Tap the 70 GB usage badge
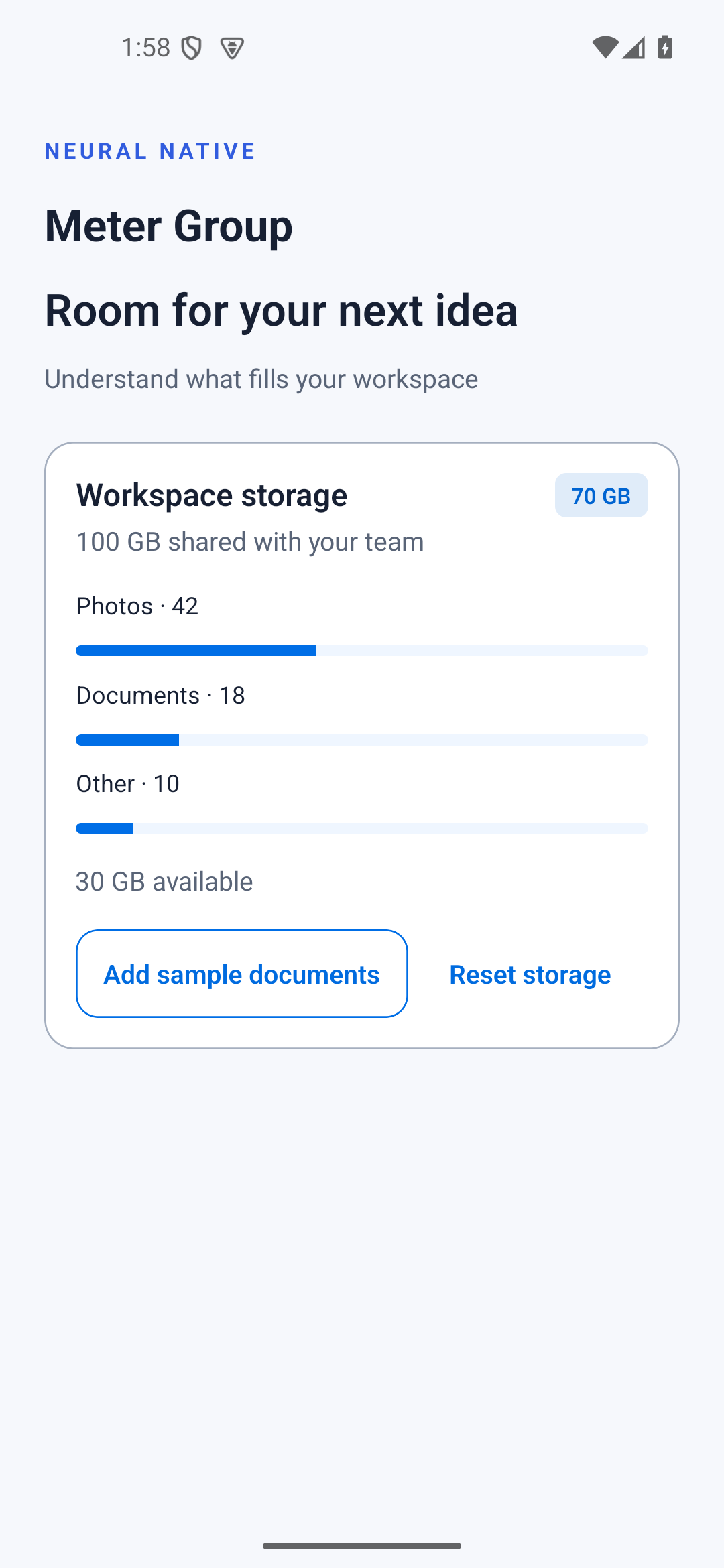Image resolution: width=724 pixels, height=1568 pixels. tap(601, 495)
